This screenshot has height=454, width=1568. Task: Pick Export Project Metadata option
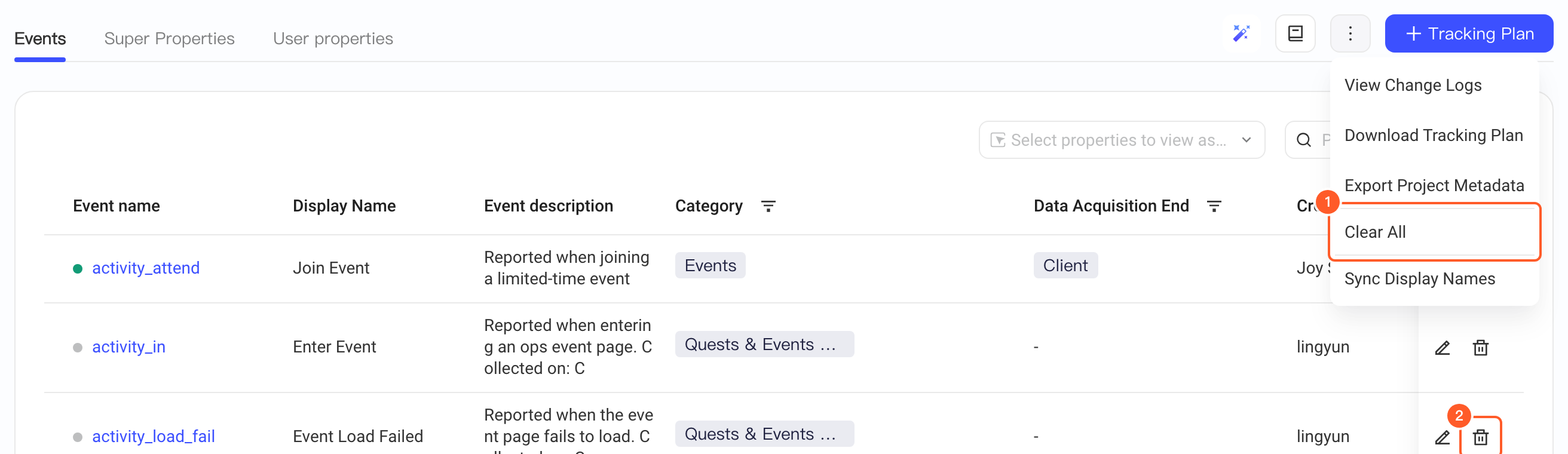coord(1434,185)
